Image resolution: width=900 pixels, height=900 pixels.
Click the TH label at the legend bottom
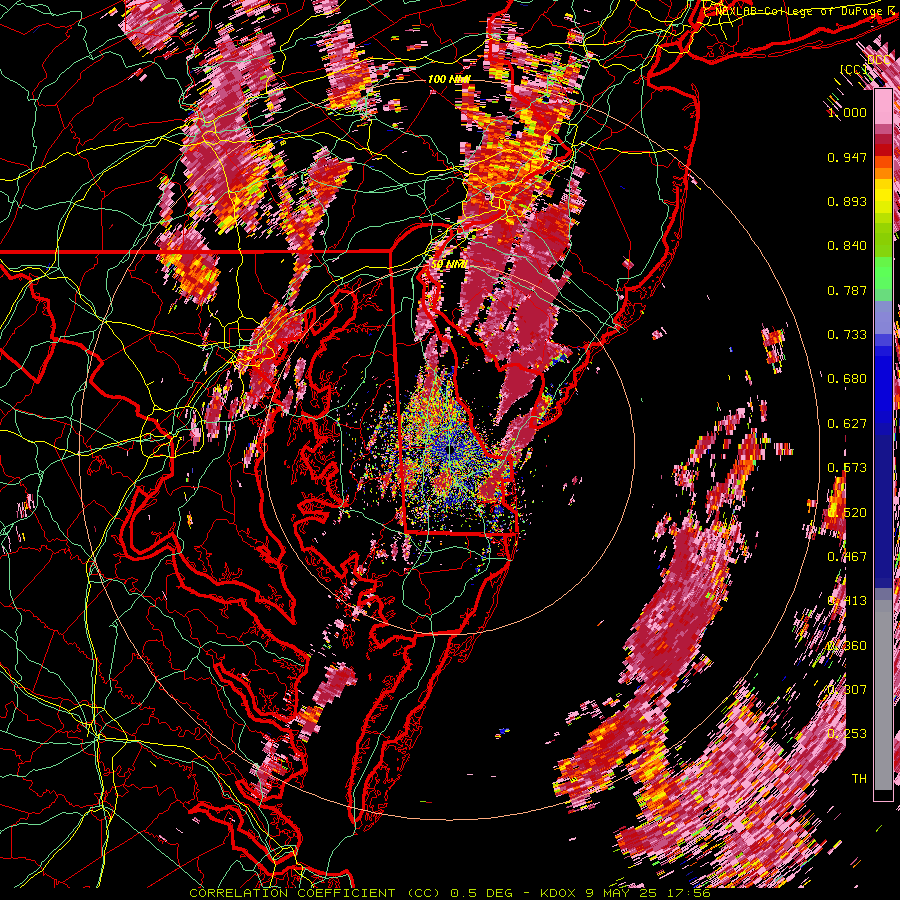pos(859,778)
